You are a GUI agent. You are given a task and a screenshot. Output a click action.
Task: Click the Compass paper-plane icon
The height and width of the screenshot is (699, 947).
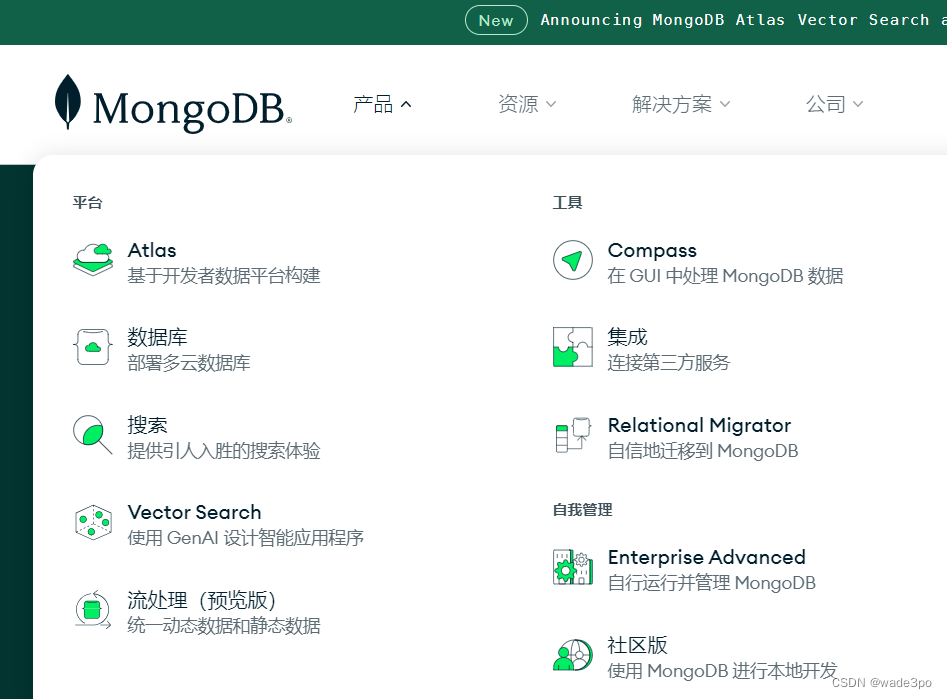point(573,260)
